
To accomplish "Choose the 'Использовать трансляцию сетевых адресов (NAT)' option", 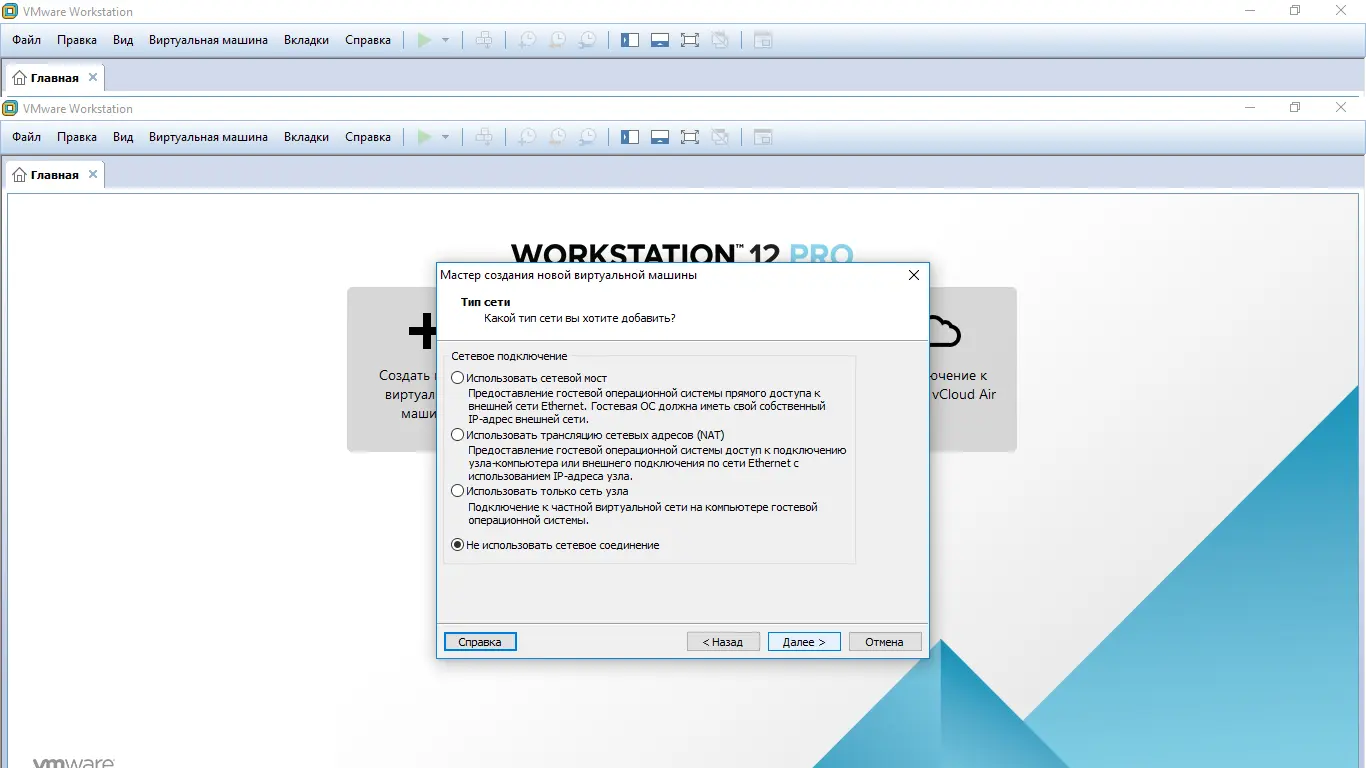I will [458, 435].
